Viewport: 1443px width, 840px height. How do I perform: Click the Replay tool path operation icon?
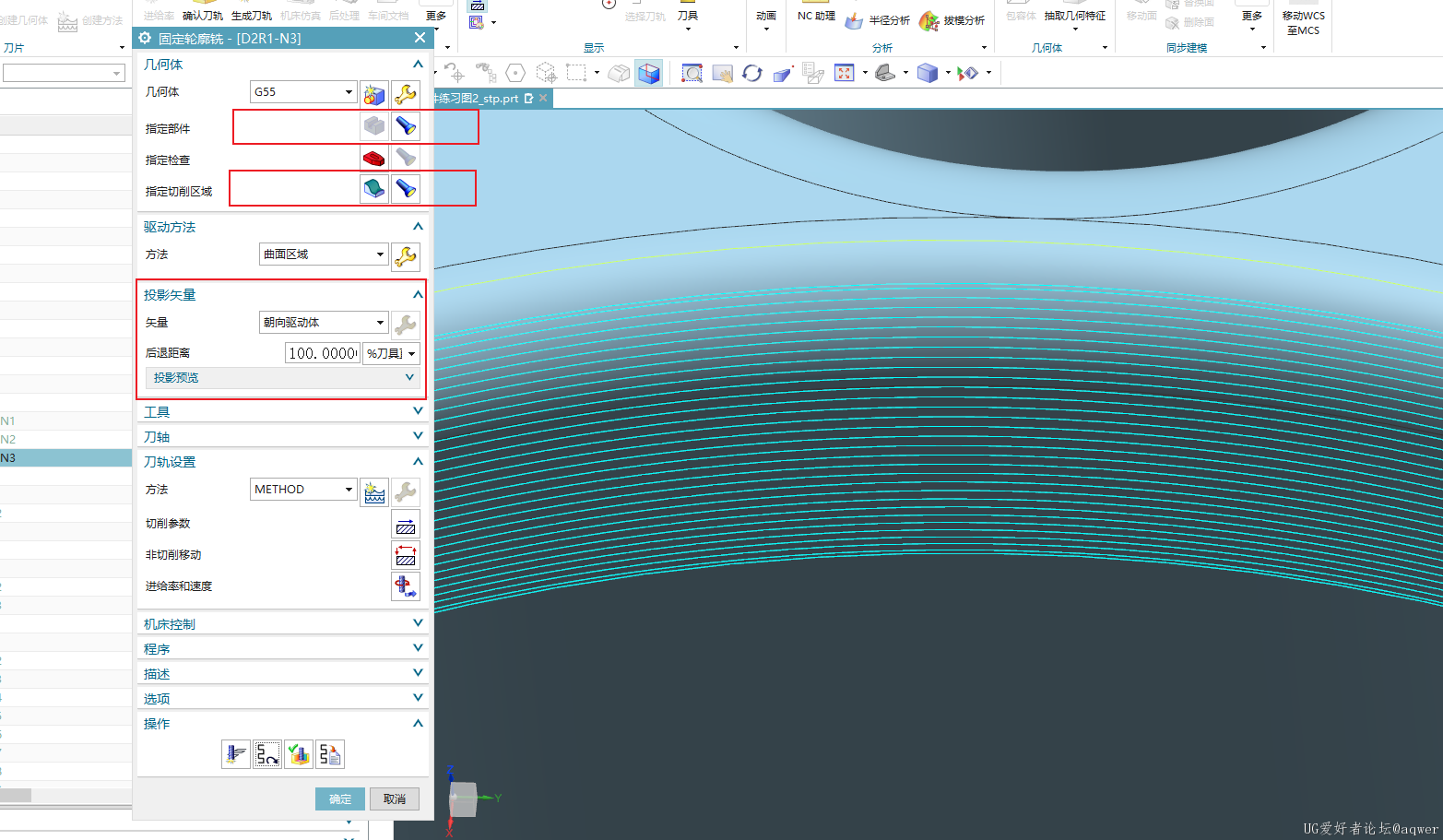tap(267, 754)
